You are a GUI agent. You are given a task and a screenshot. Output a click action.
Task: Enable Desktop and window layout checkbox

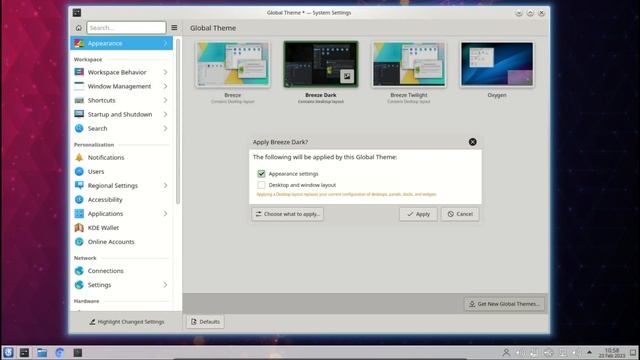click(x=261, y=185)
